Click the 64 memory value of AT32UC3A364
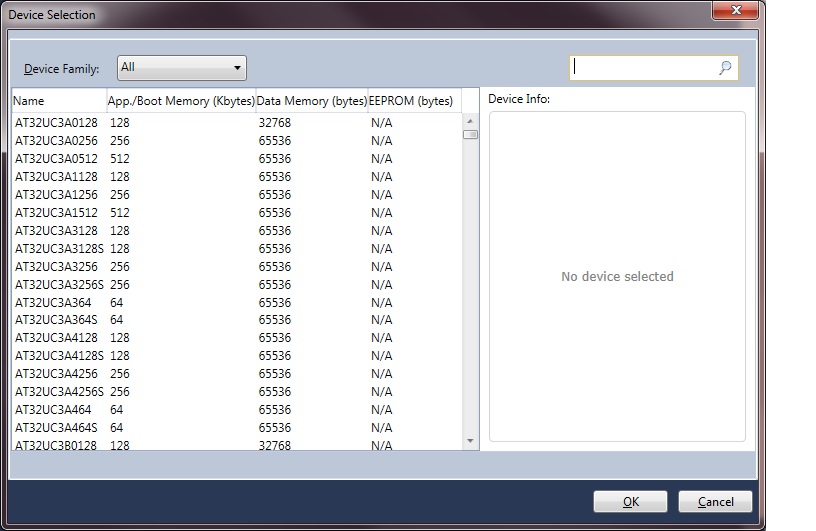This screenshot has height=531, width=816. (x=117, y=302)
